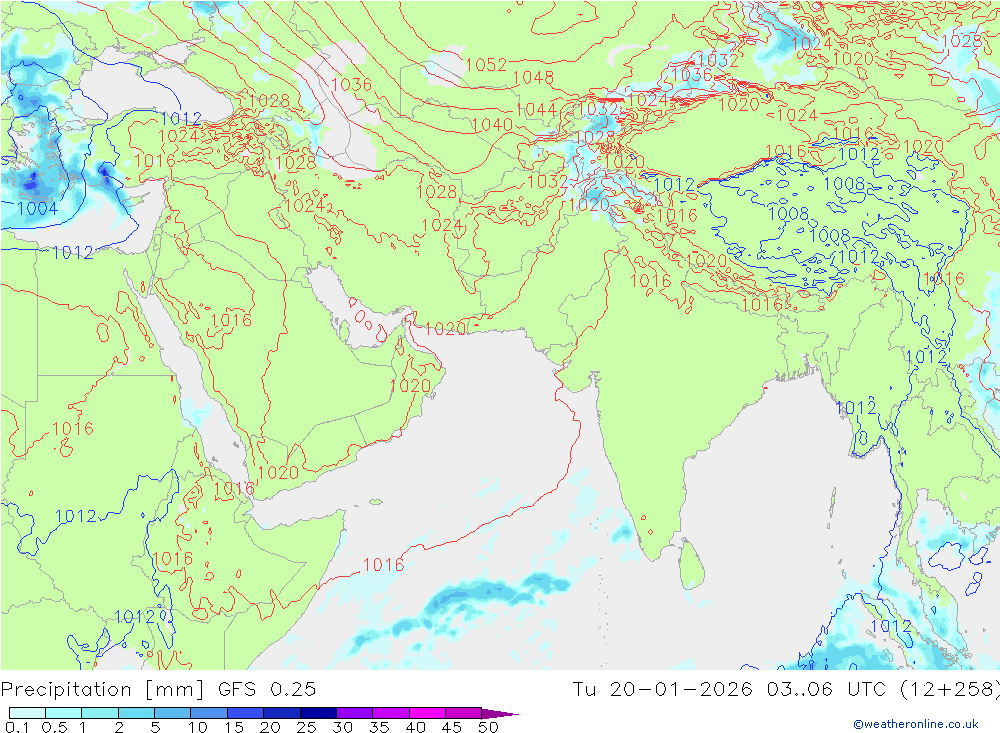Click the 1048 isobar label

[x=533, y=78]
